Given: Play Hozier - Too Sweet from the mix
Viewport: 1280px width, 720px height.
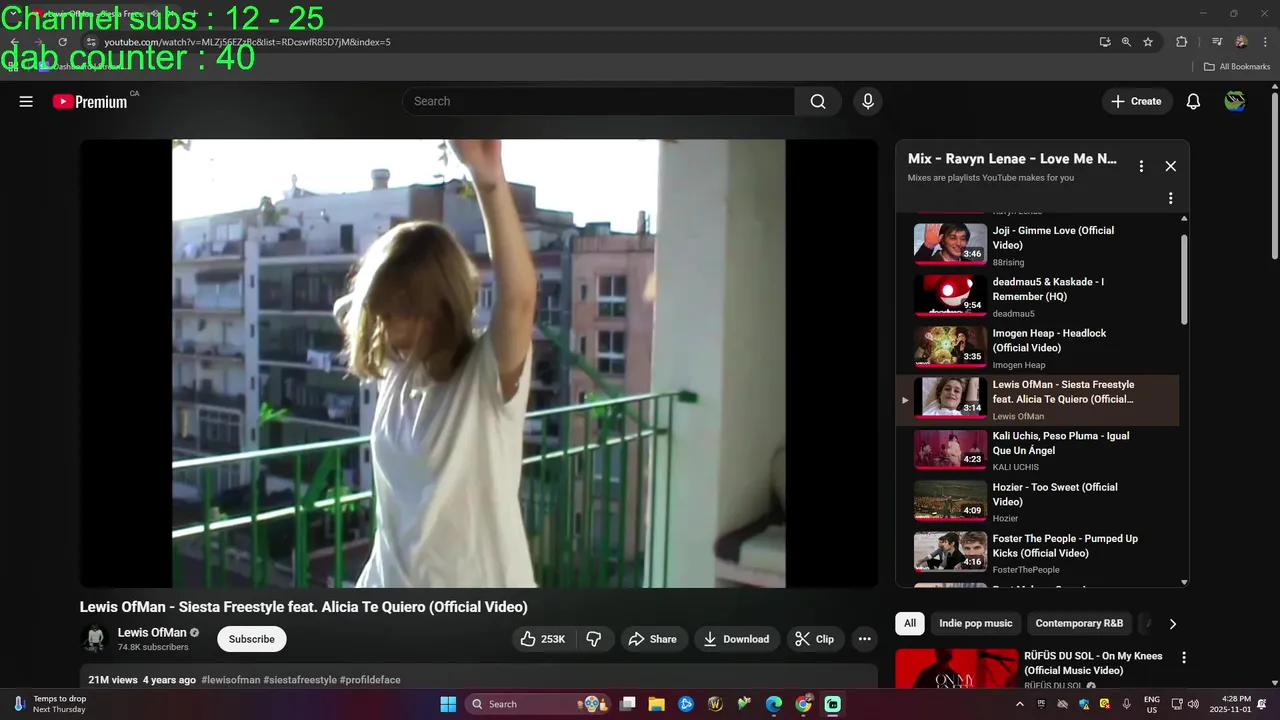Looking at the screenshot, I should click(1037, 501).
